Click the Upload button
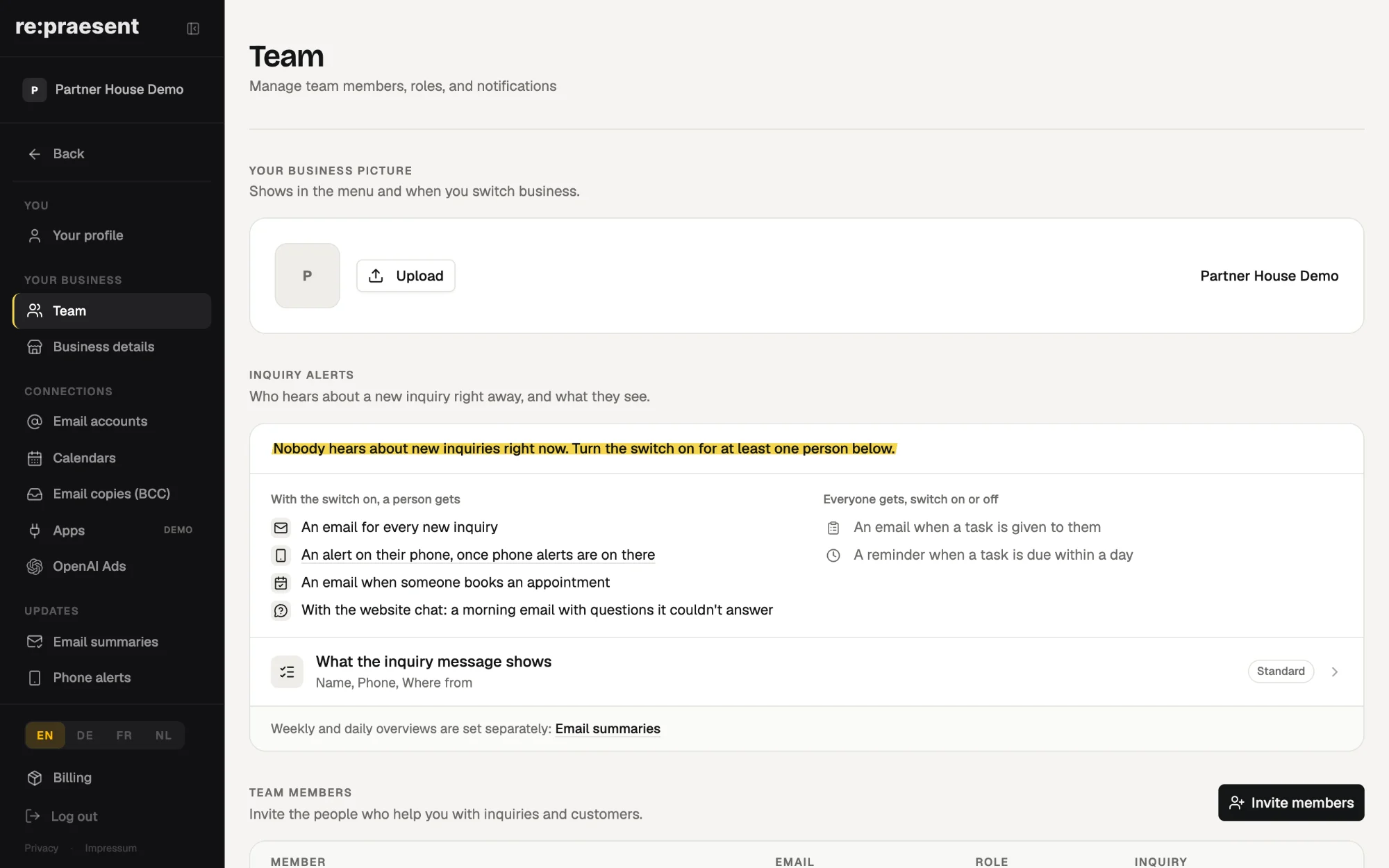1389x868 pixels. [x=406, y=276]
